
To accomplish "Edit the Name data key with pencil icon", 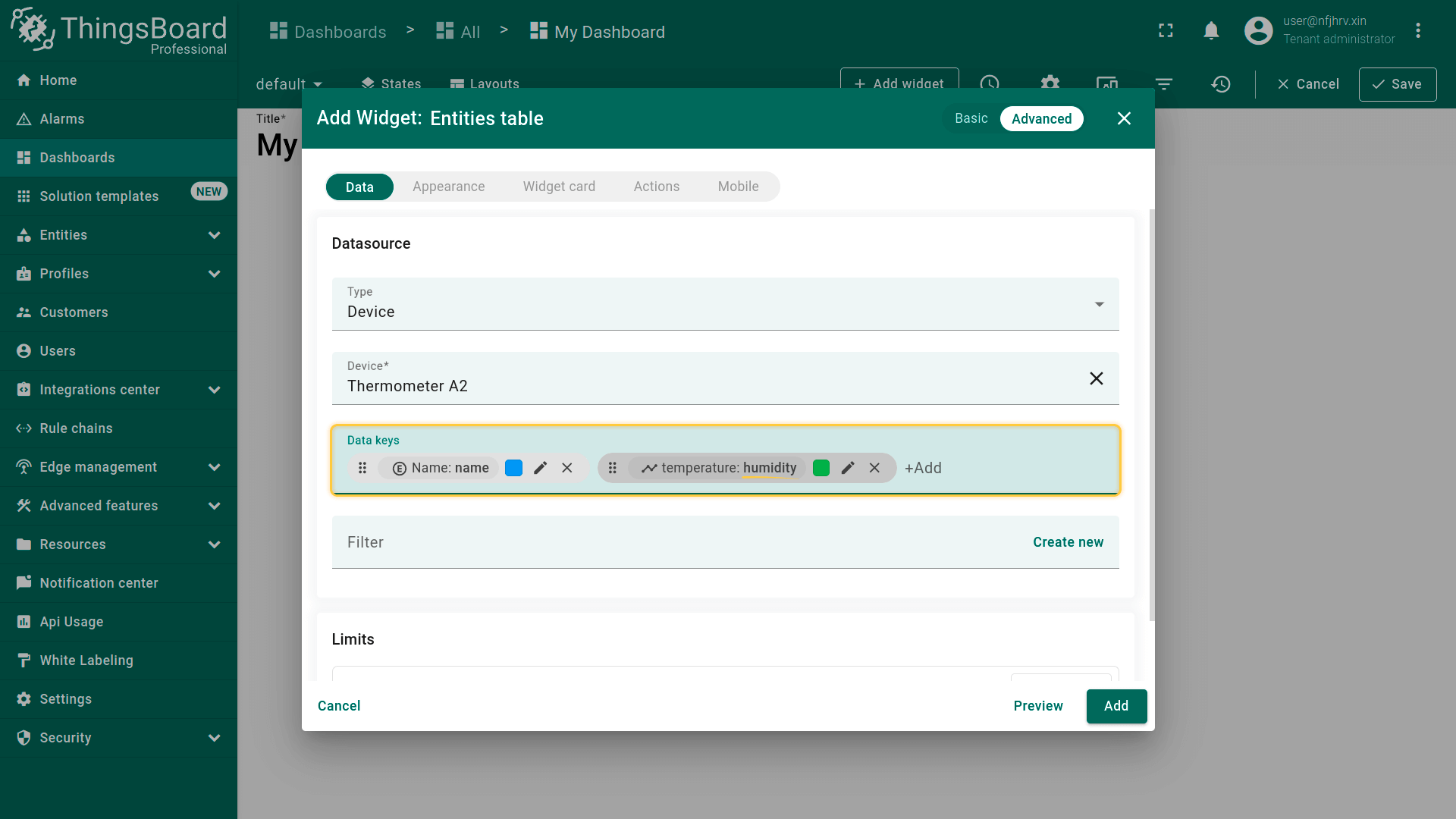I will tap(540, 468).
